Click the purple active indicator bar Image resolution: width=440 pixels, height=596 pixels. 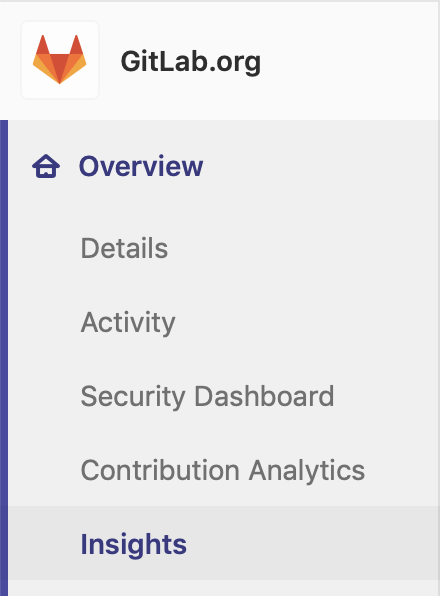click(4, 358)
